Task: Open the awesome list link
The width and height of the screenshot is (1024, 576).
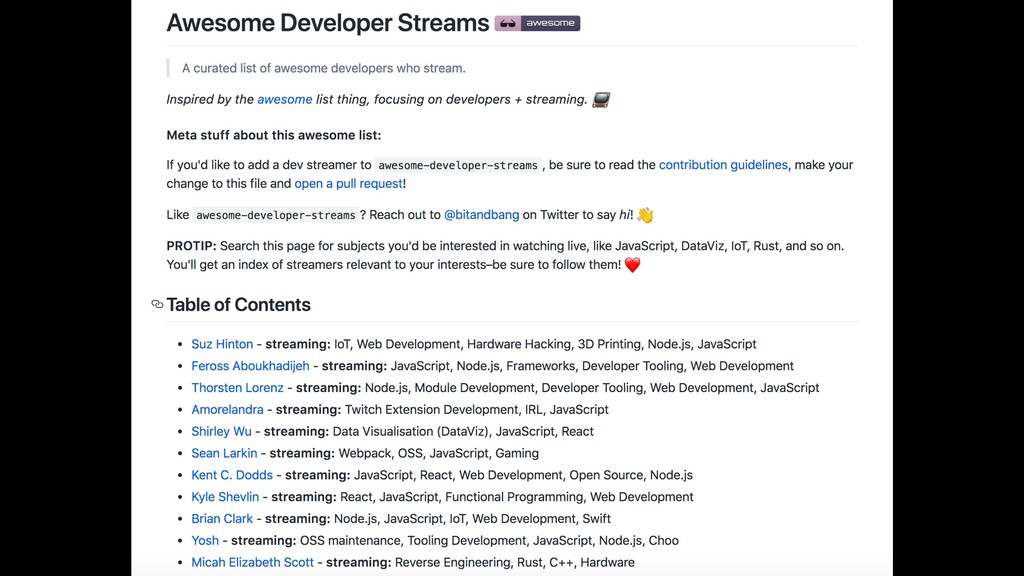Action: [x=285, y=99]
